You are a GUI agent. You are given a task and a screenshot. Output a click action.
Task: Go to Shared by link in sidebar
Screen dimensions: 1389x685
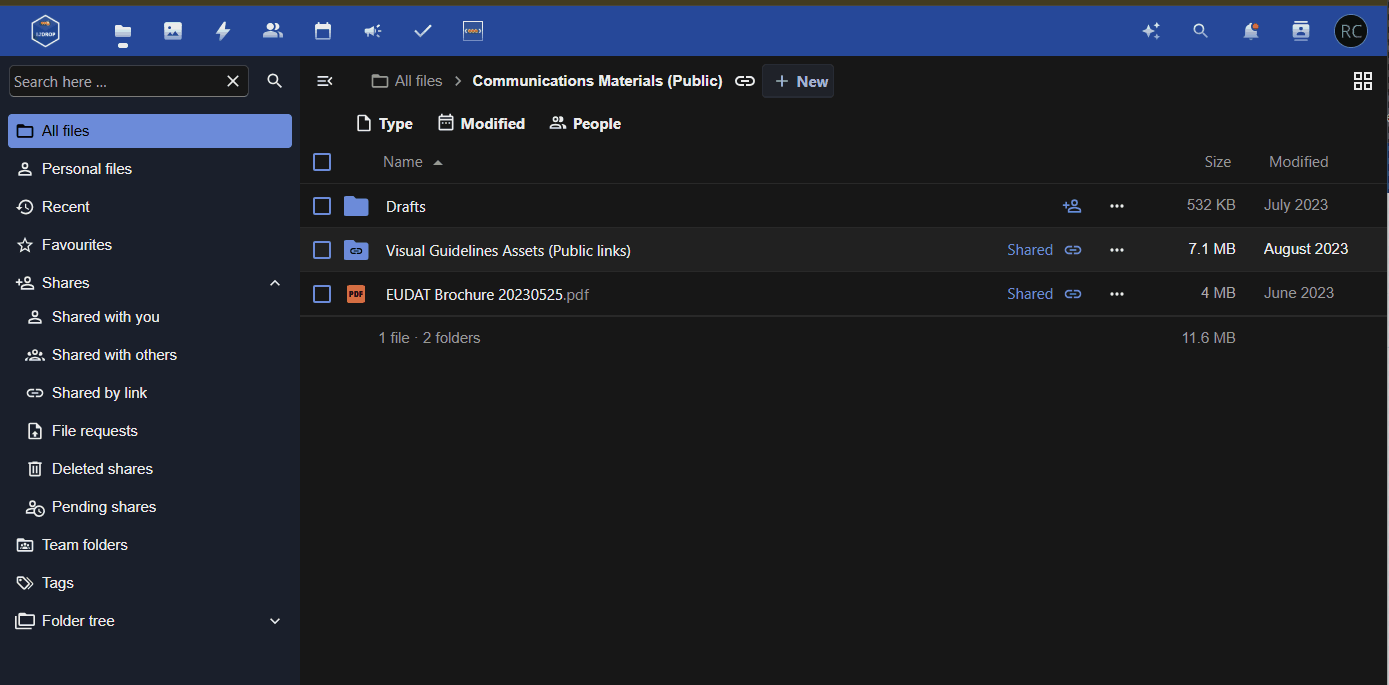pos(97,392)
